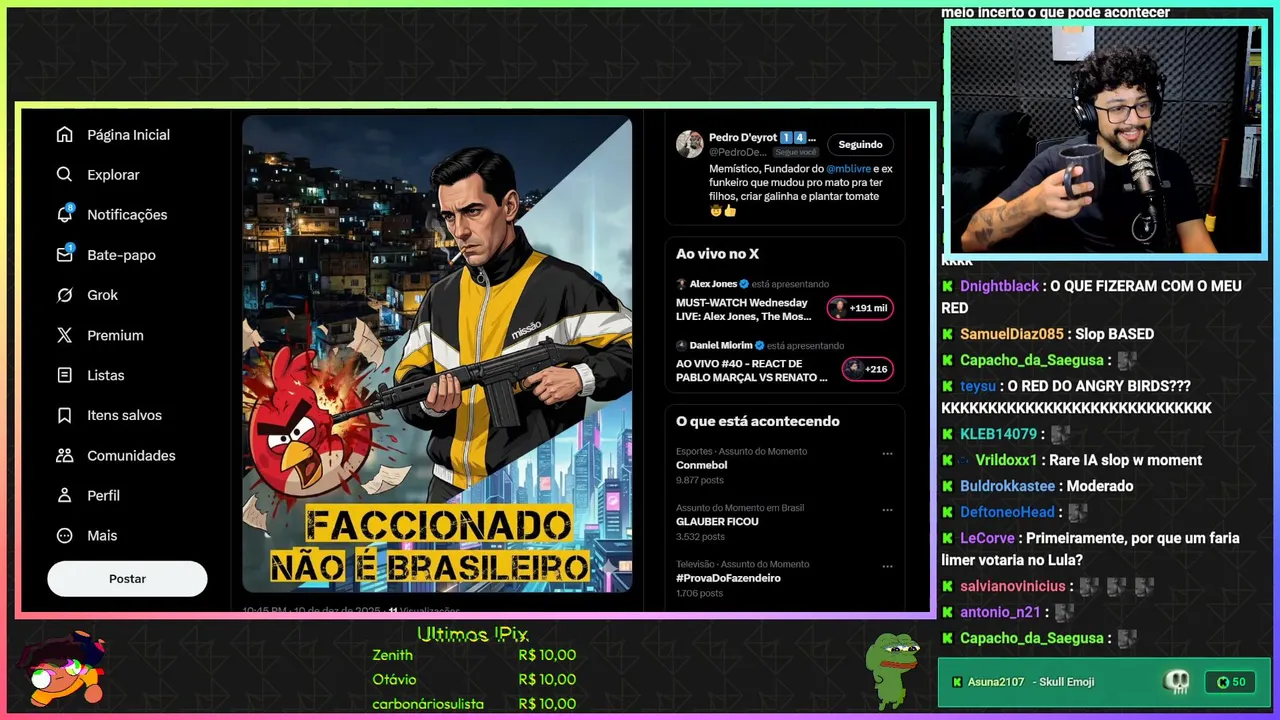Screen dimensions: 1280x720
Task: Select Comunidades menu label
Action: click(x=131, y=455)
